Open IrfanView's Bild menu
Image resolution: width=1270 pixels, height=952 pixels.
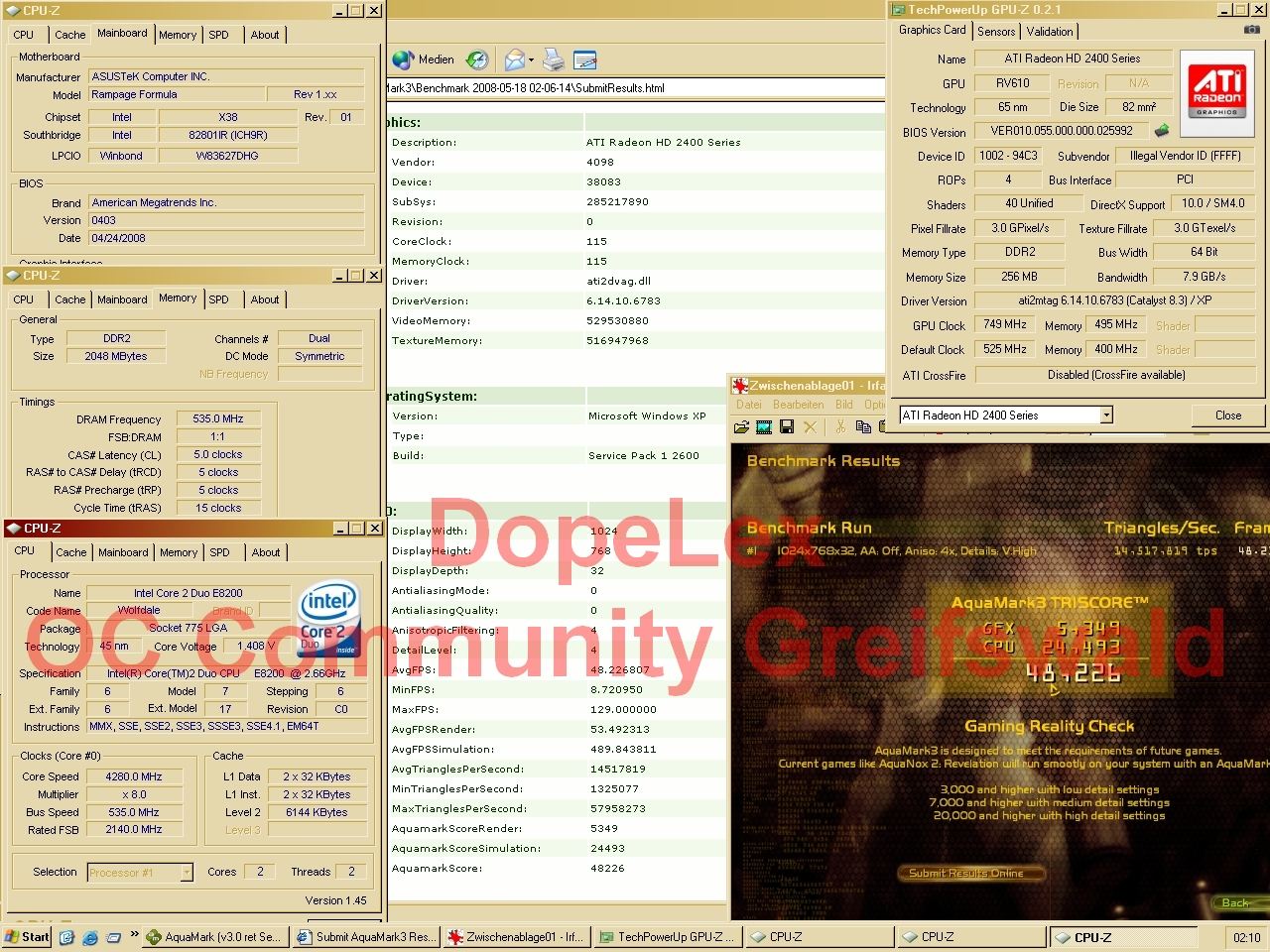click(844, 405)
